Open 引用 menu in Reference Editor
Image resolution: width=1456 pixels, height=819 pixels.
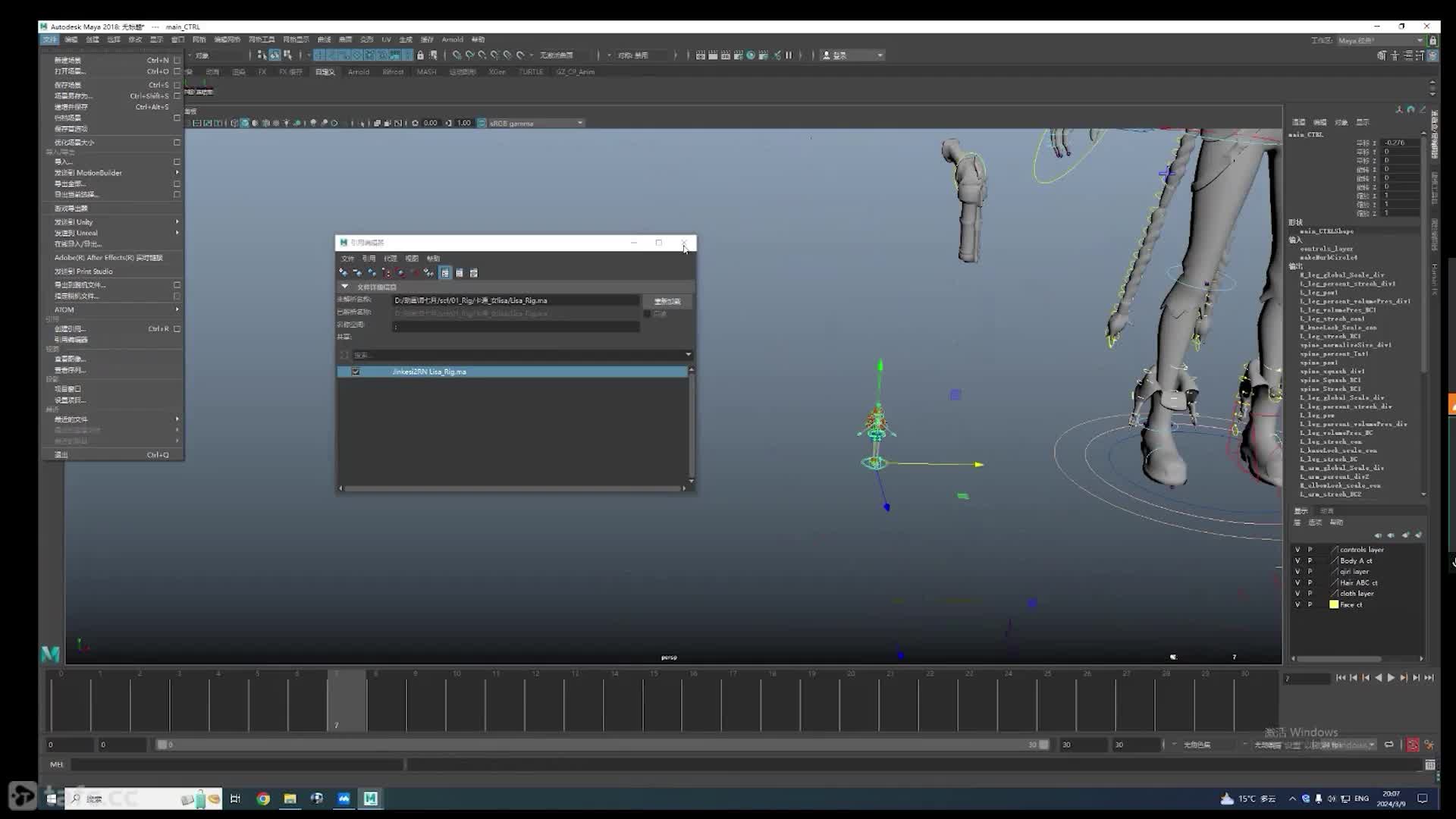coord(369,259)
